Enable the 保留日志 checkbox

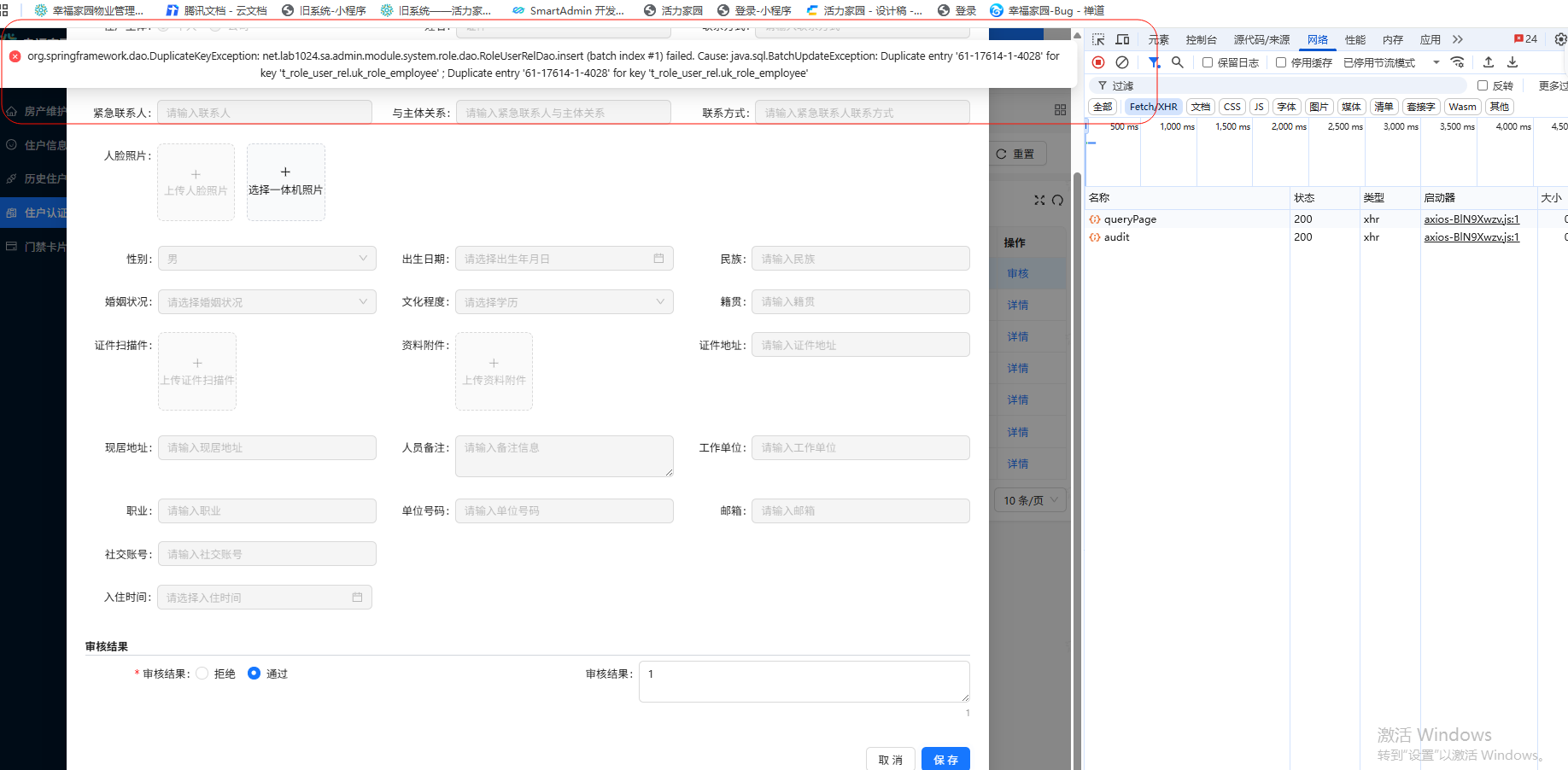point(1208,62)
